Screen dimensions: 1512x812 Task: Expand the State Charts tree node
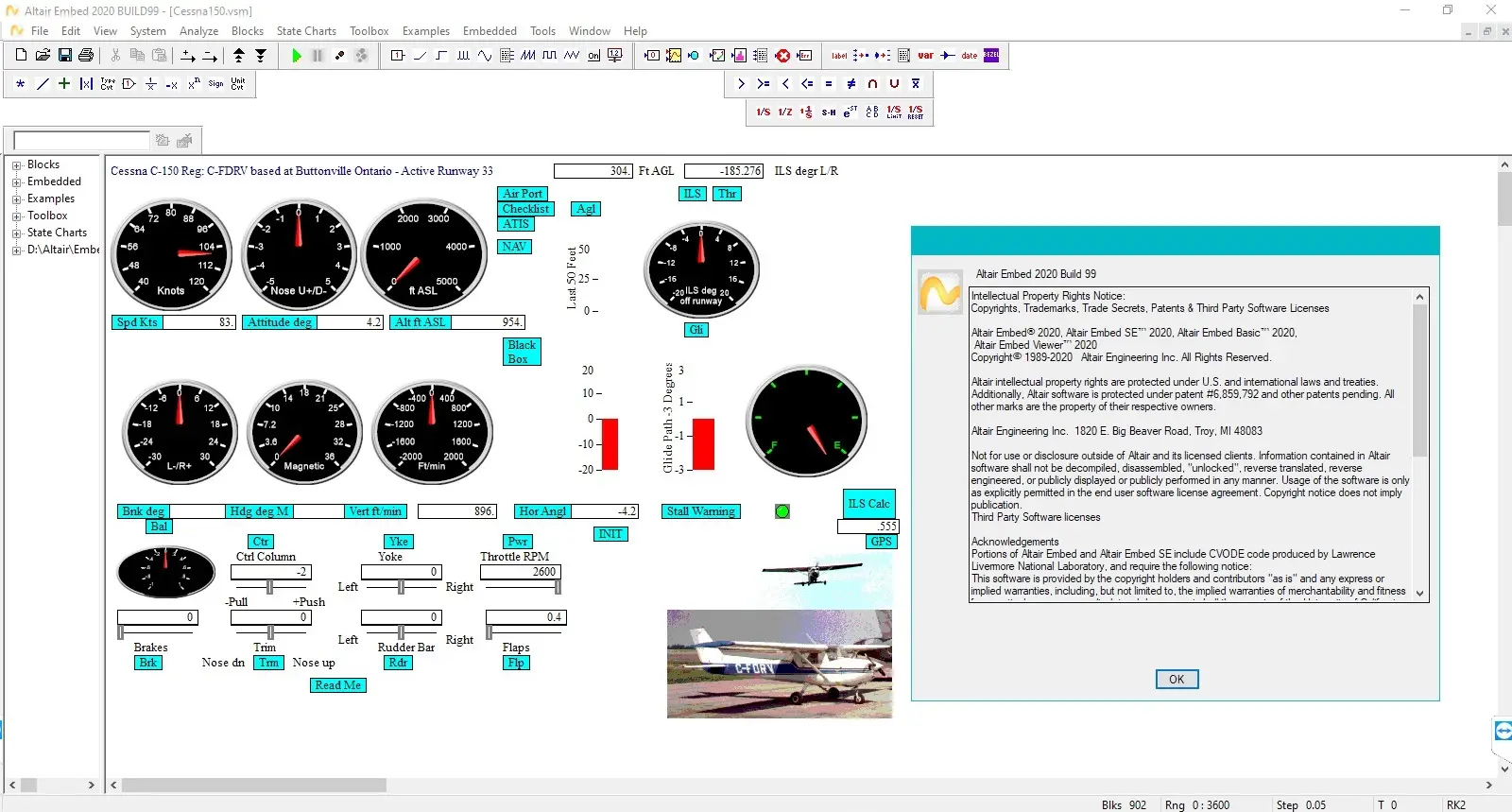pyautogui.click(x=16, y=233)
